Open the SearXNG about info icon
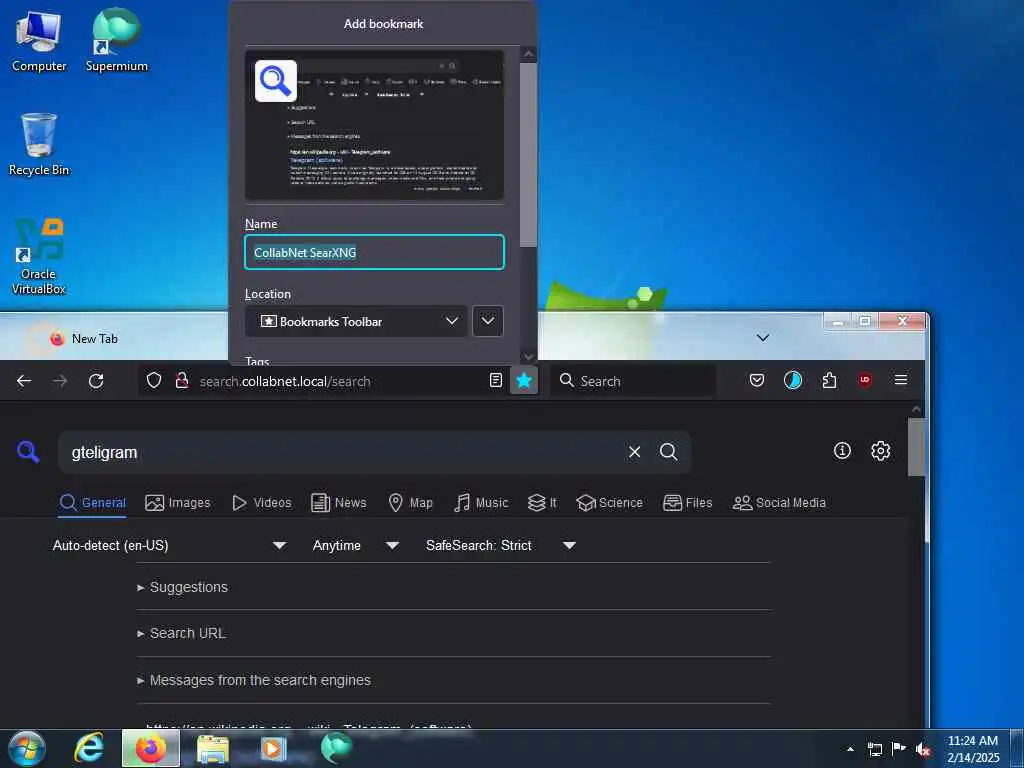Viewport: 1024px width, 768px height. (x=842, y=451)
